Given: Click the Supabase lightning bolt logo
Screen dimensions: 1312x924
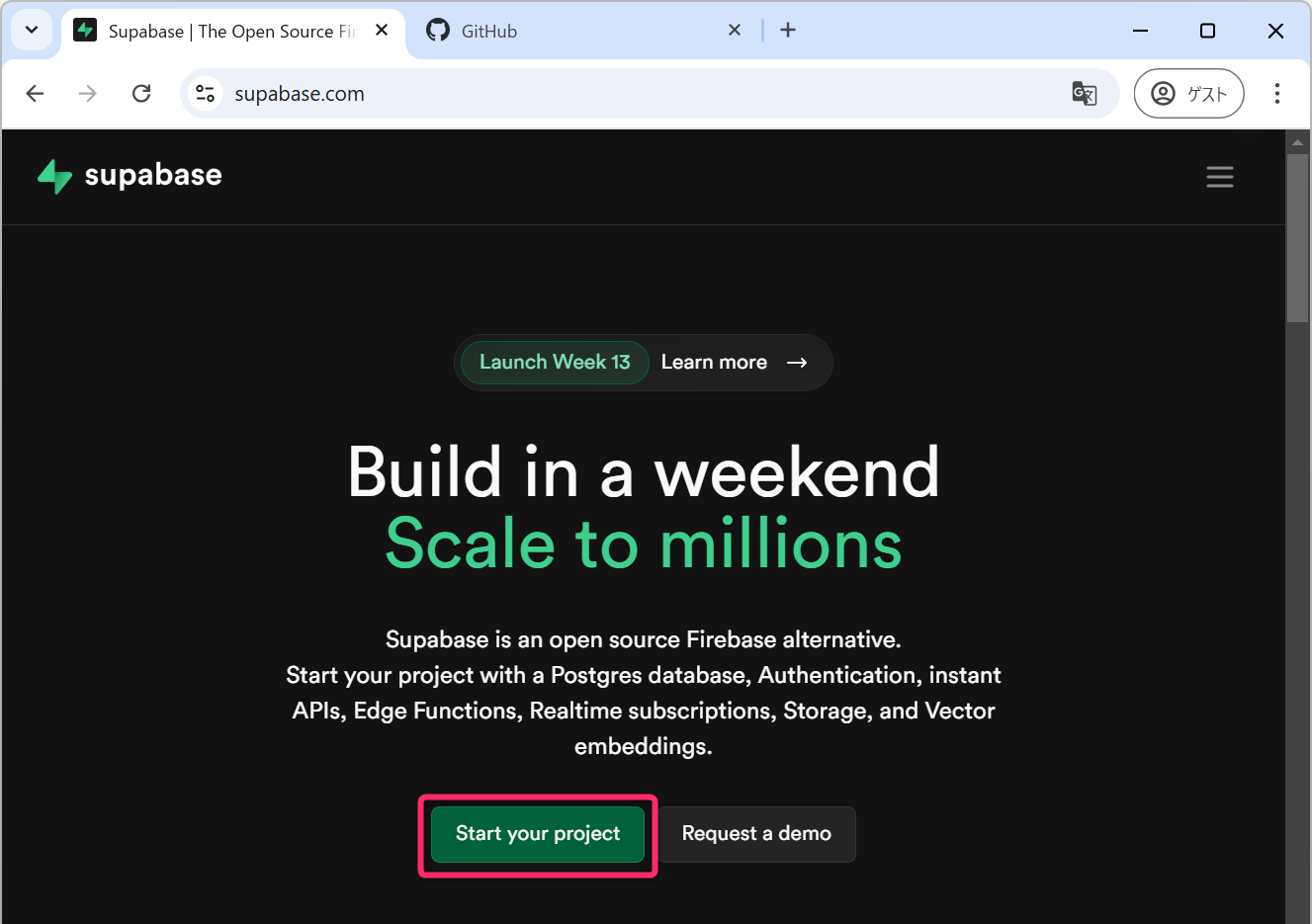Looking at the screenshot, I should [x=55, y=176].
